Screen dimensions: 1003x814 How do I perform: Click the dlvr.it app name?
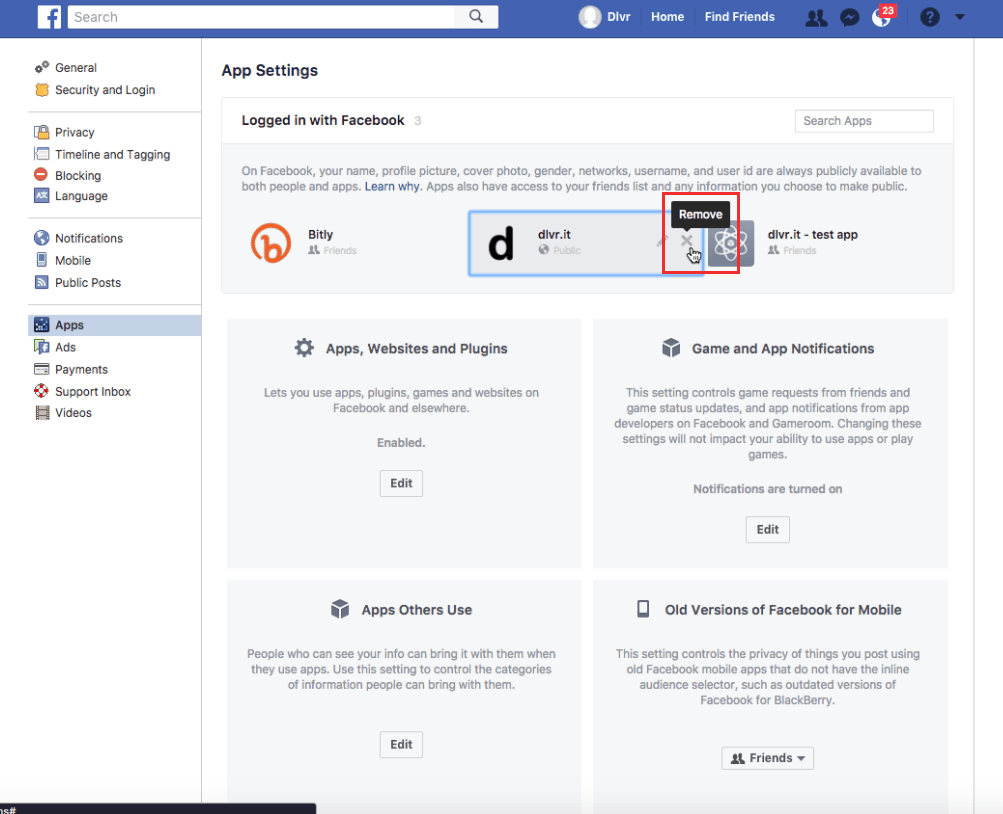[x=554, y=235]
